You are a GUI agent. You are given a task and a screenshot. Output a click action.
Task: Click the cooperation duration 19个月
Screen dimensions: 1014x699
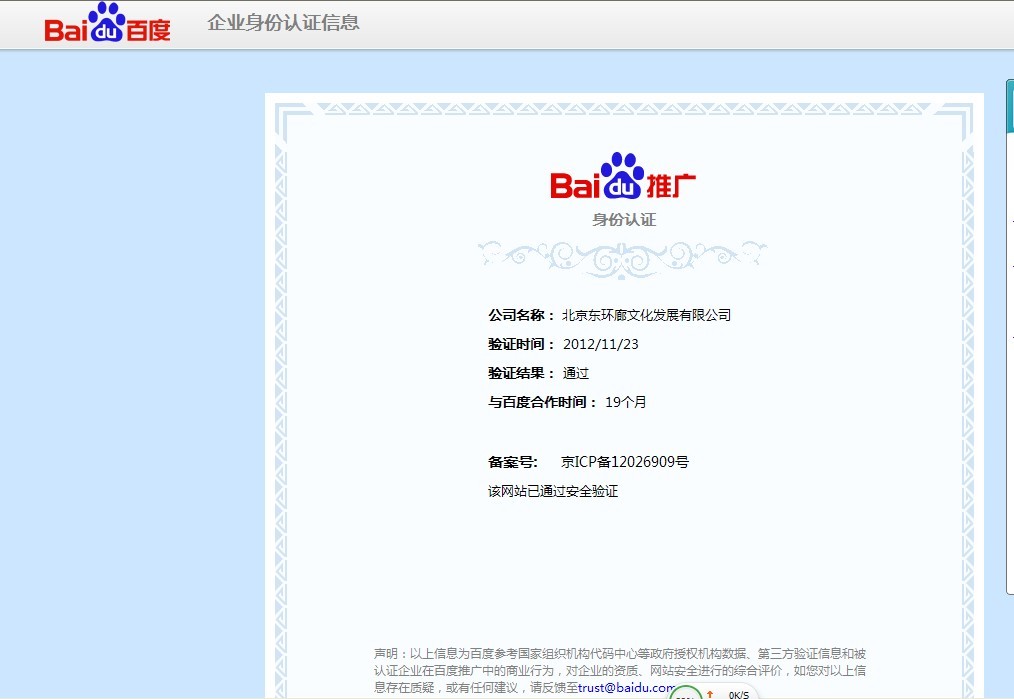[x=625, y=402]
